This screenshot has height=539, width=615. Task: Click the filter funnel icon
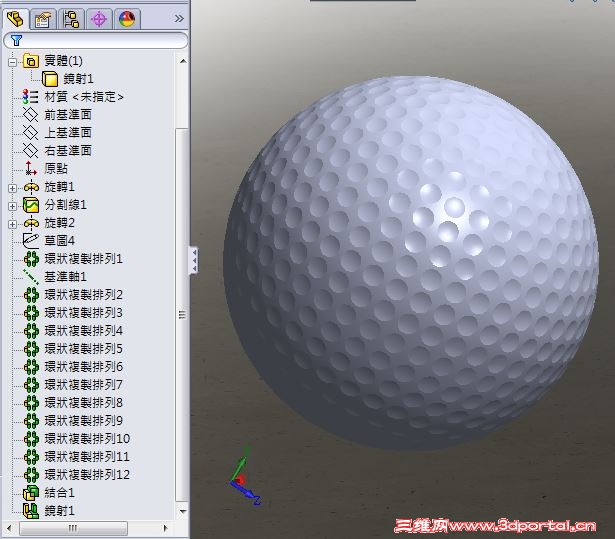click(x=16, y=40)
